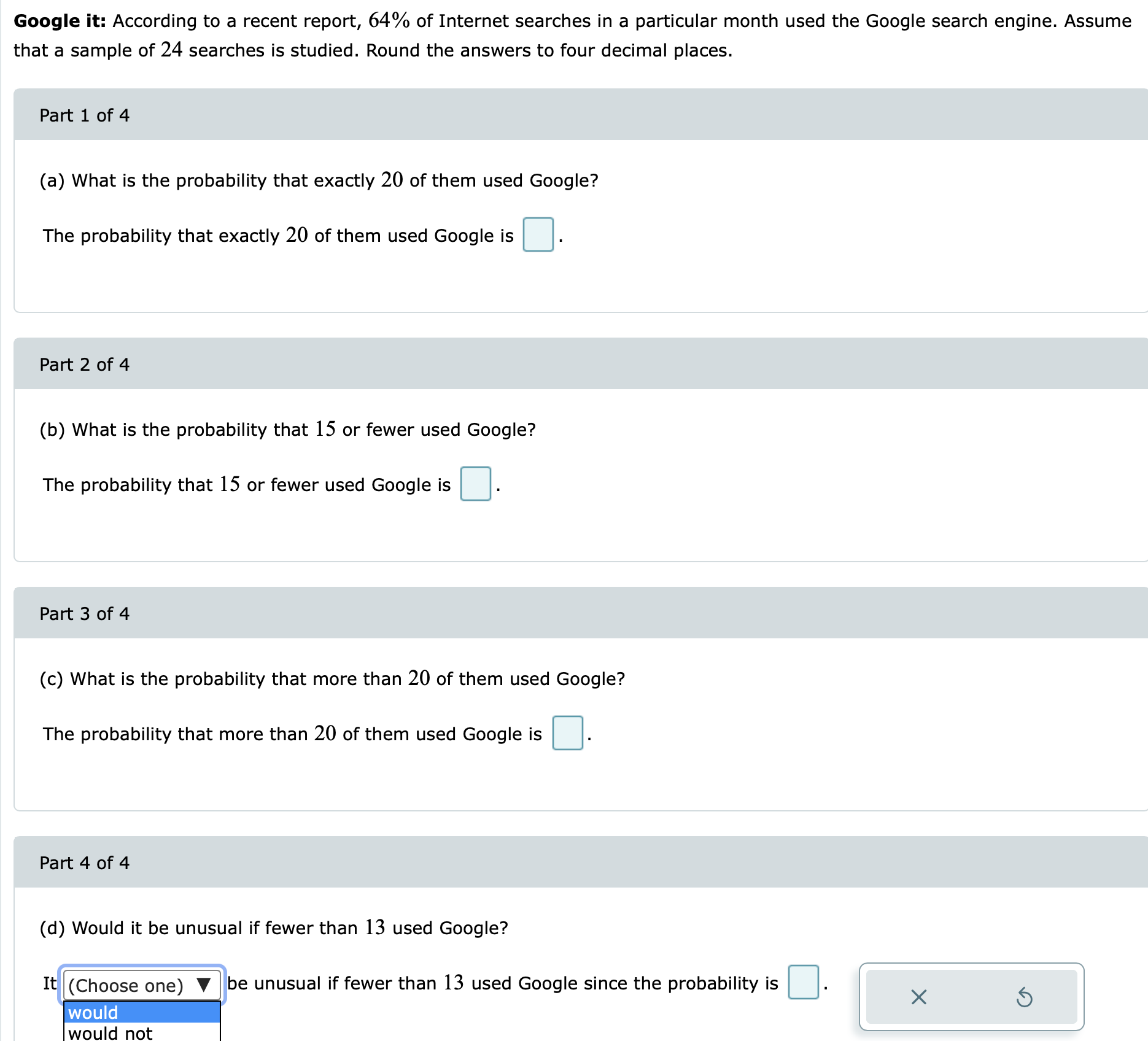The width and height of the screenshot is (1148, 1041).
Task: Click the Part 3 of 4 header
Action: pos(84,613)
